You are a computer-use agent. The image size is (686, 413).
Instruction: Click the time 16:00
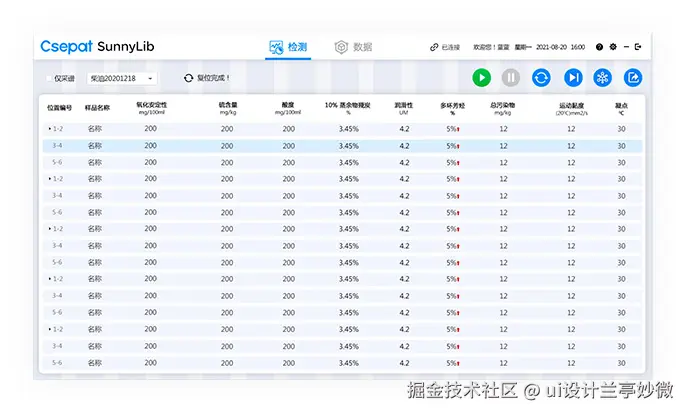[578, 47]
